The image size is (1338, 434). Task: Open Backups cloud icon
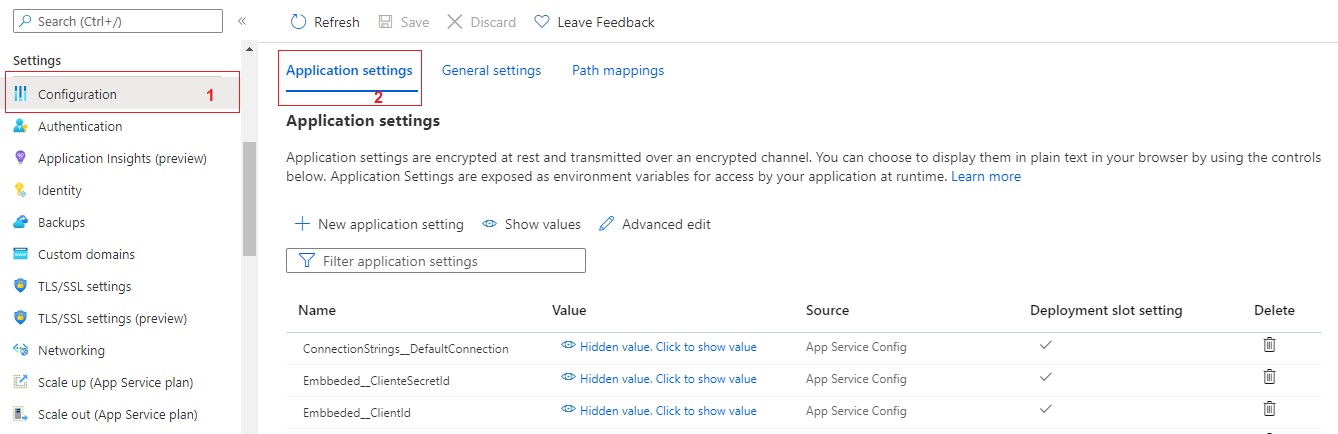click(x=20, y=223)
